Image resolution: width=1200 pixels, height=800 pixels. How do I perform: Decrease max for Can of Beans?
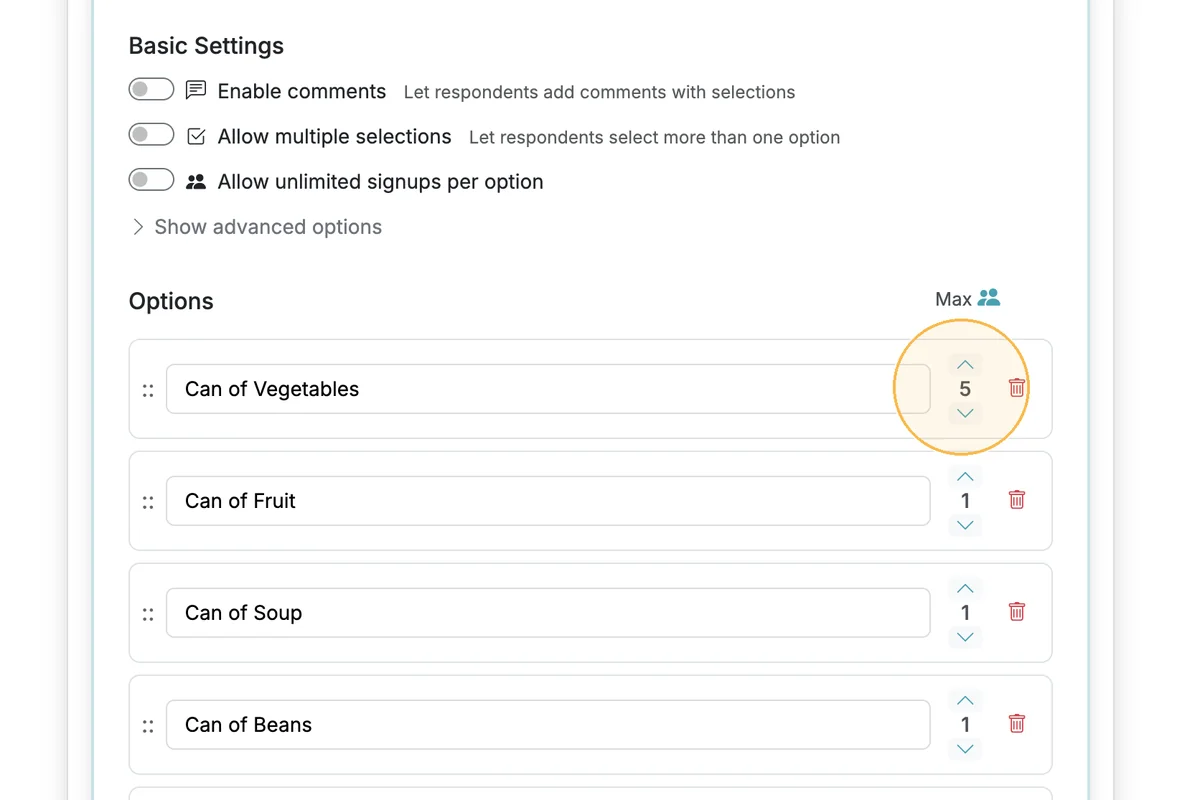[965, 749]
